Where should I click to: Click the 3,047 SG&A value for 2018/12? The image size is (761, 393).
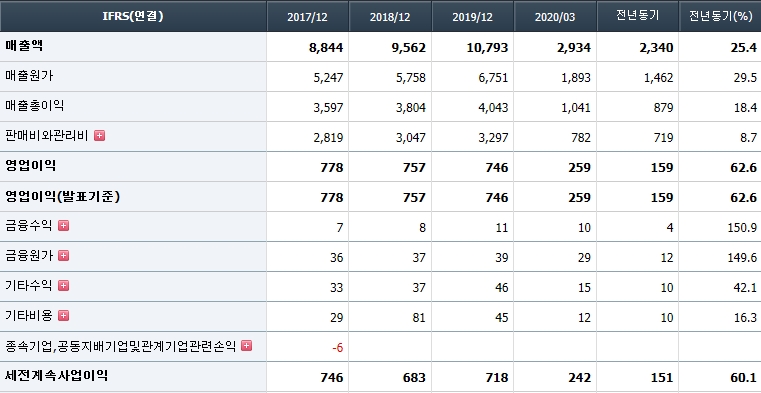click(x=411, y=138)
